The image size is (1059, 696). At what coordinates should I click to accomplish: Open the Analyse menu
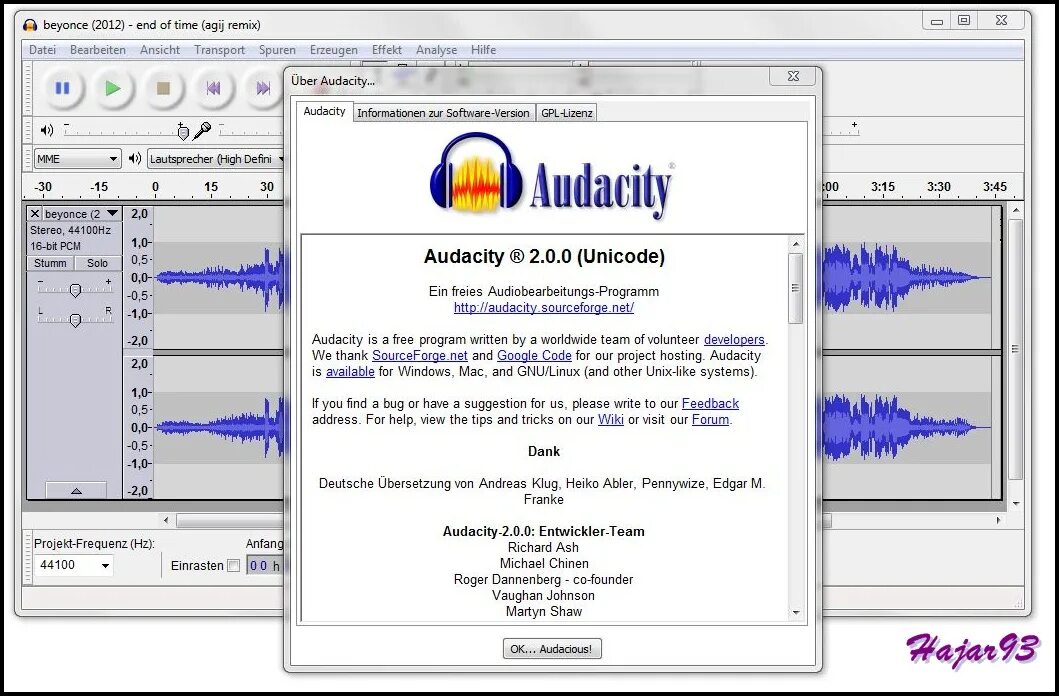coord(436,50)
